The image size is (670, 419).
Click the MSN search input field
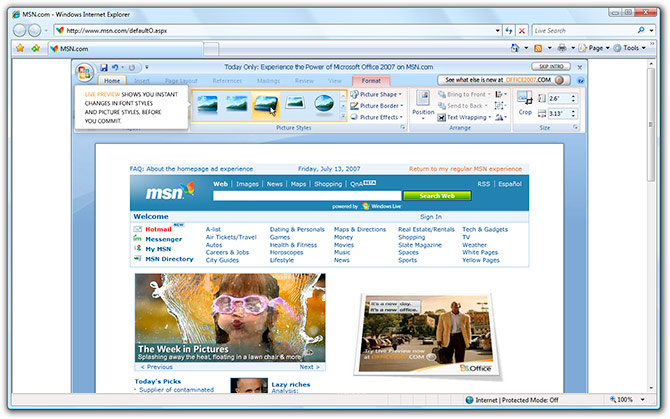[x=307, y=196]
